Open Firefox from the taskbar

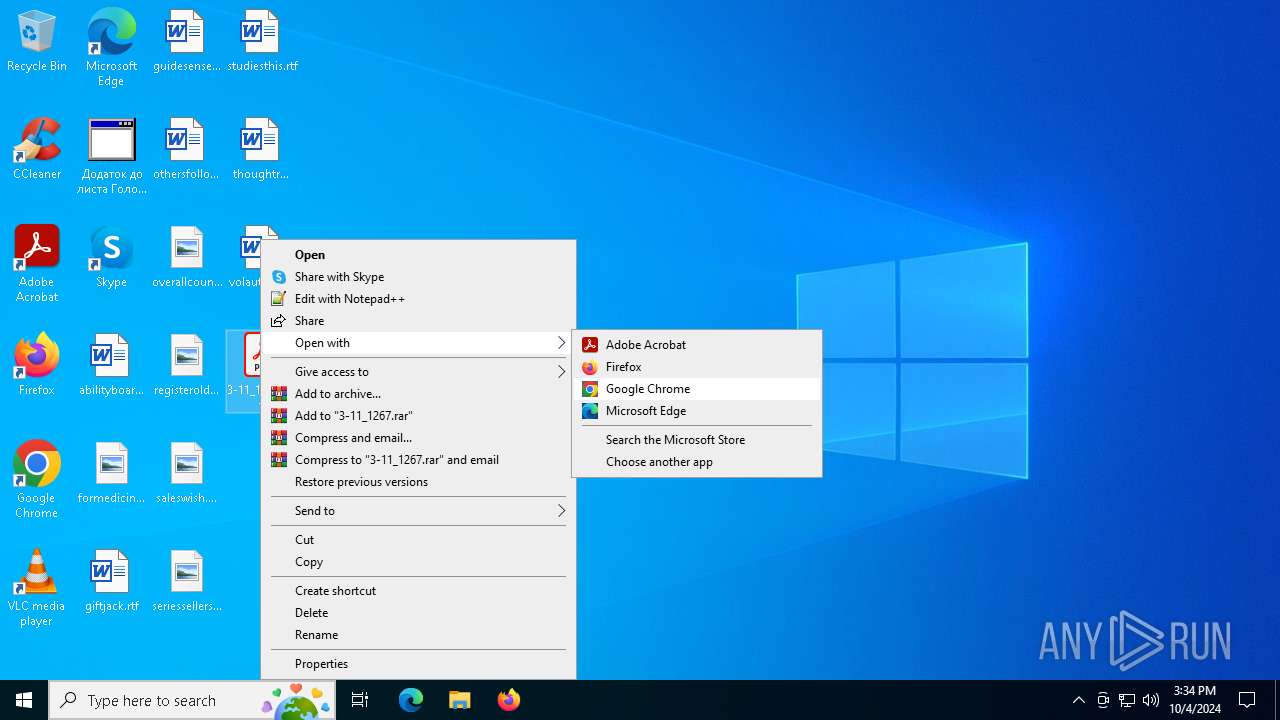(x=508, y=700)
